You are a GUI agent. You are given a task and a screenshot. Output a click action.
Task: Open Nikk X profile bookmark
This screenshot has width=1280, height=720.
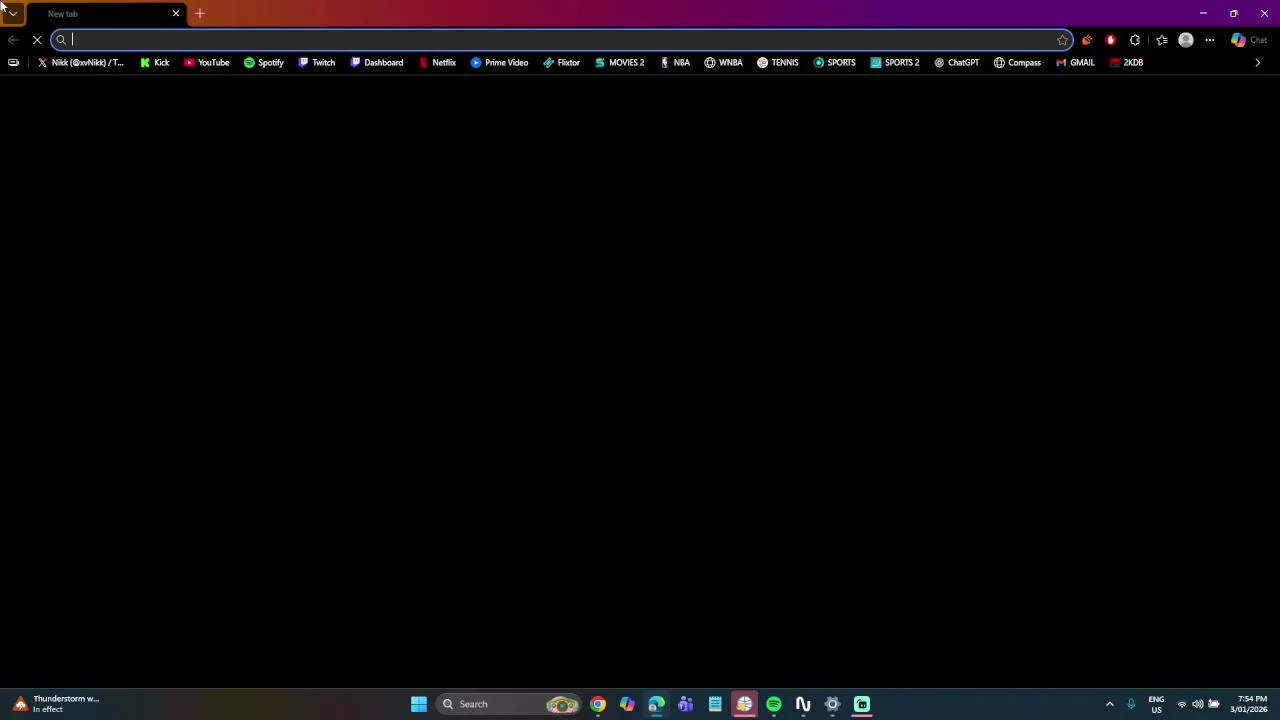coord(80,62)
